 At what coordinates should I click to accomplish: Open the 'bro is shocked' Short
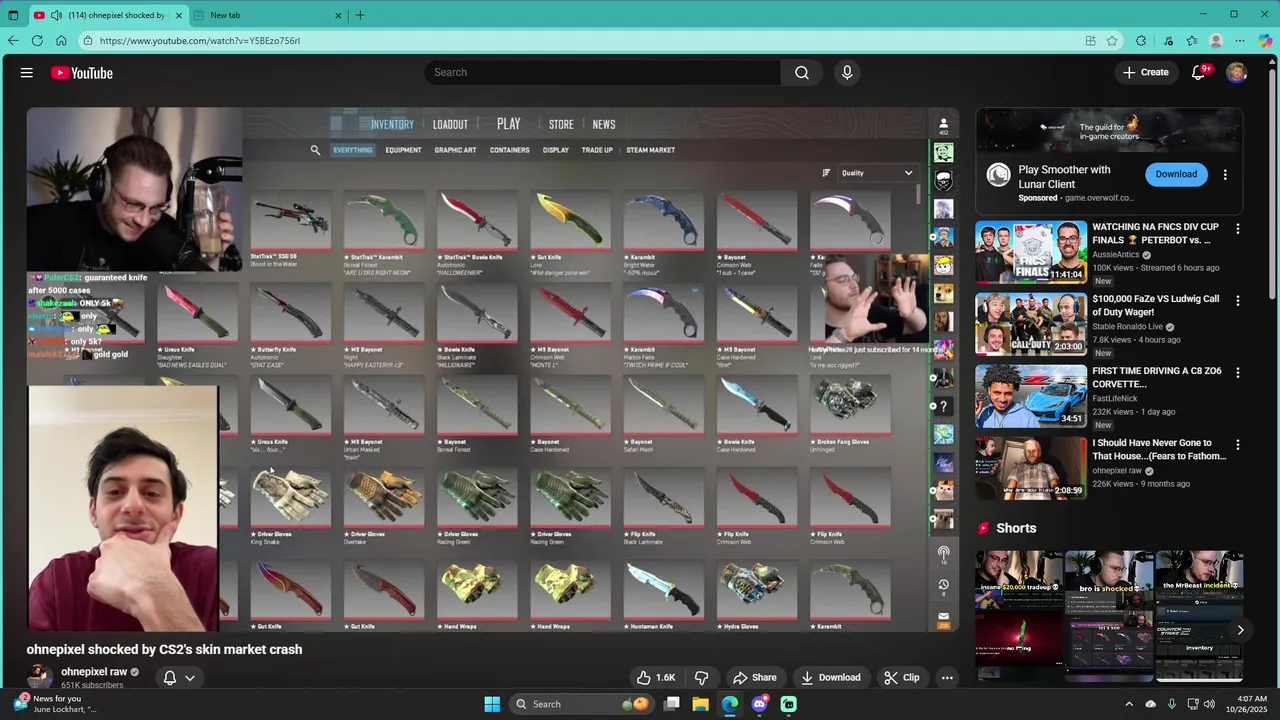pos(1109,615)
